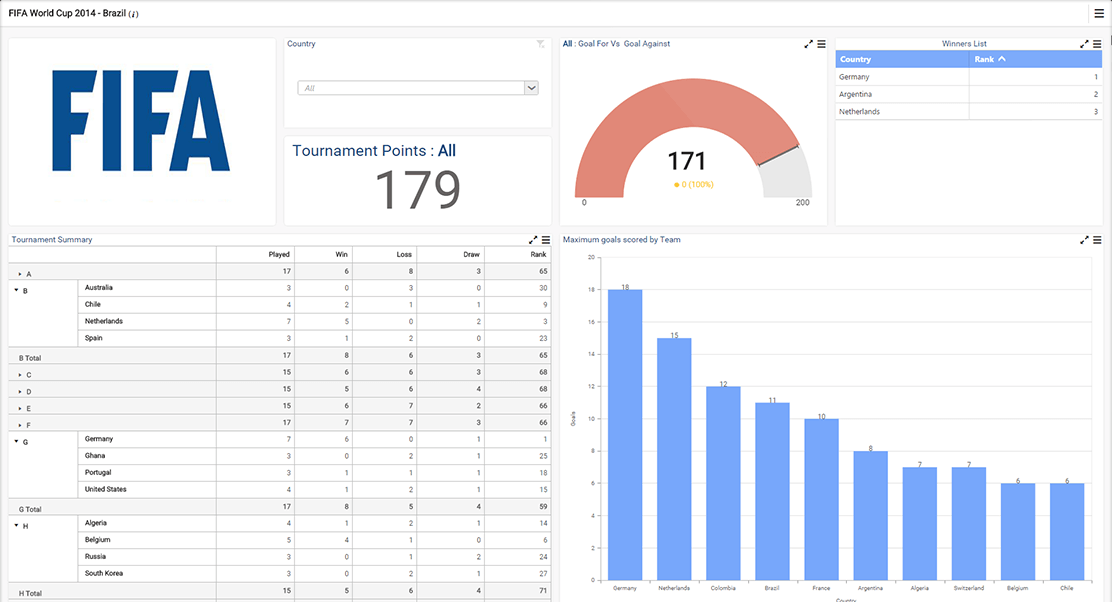Expand group A in Tournament Summary
The width and height of the screenshot is (1112, 602).
(x=20, y=271)
